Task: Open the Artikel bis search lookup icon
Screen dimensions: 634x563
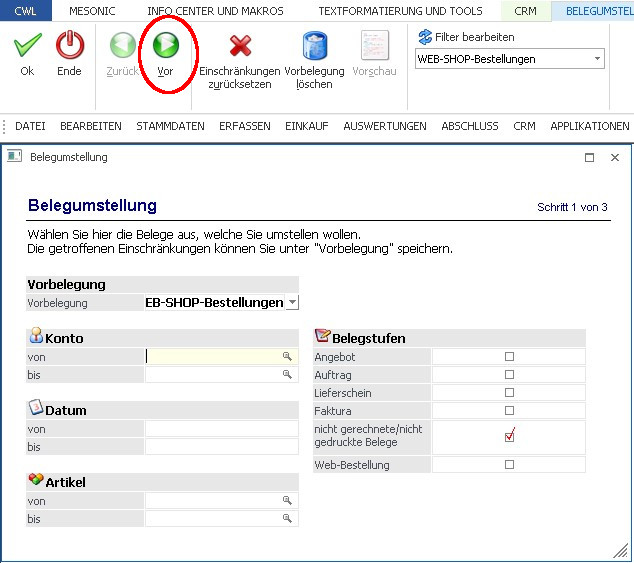Action: coord(287,518)
